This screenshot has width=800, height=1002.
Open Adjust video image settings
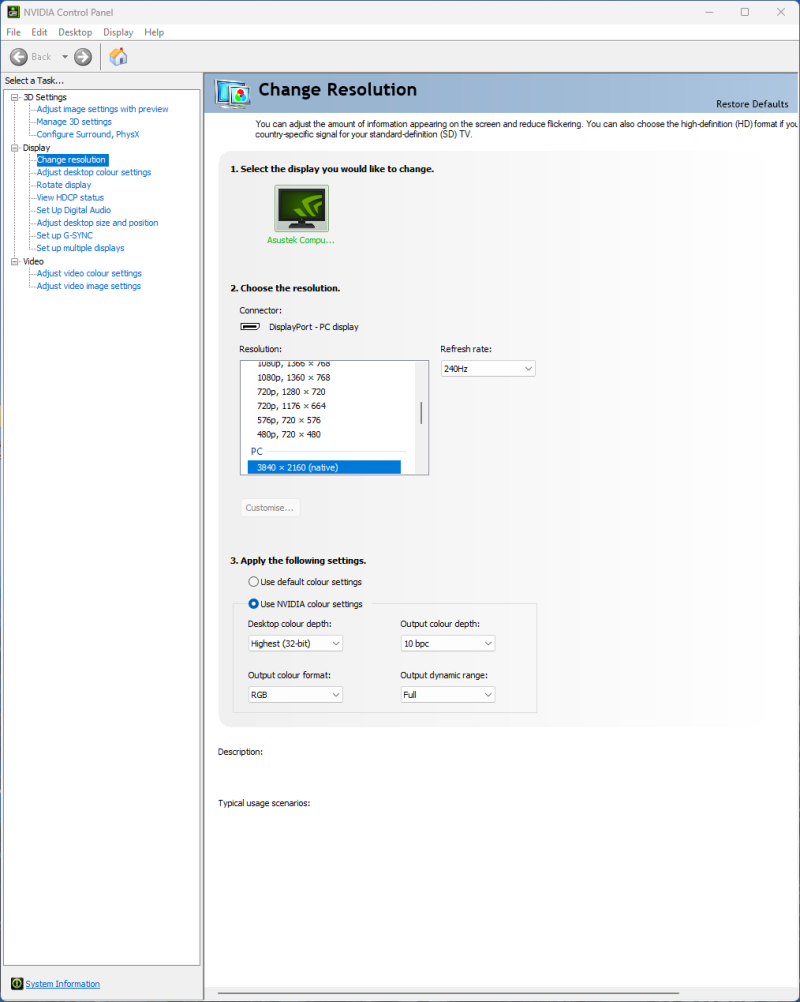(x=89, y=286)
